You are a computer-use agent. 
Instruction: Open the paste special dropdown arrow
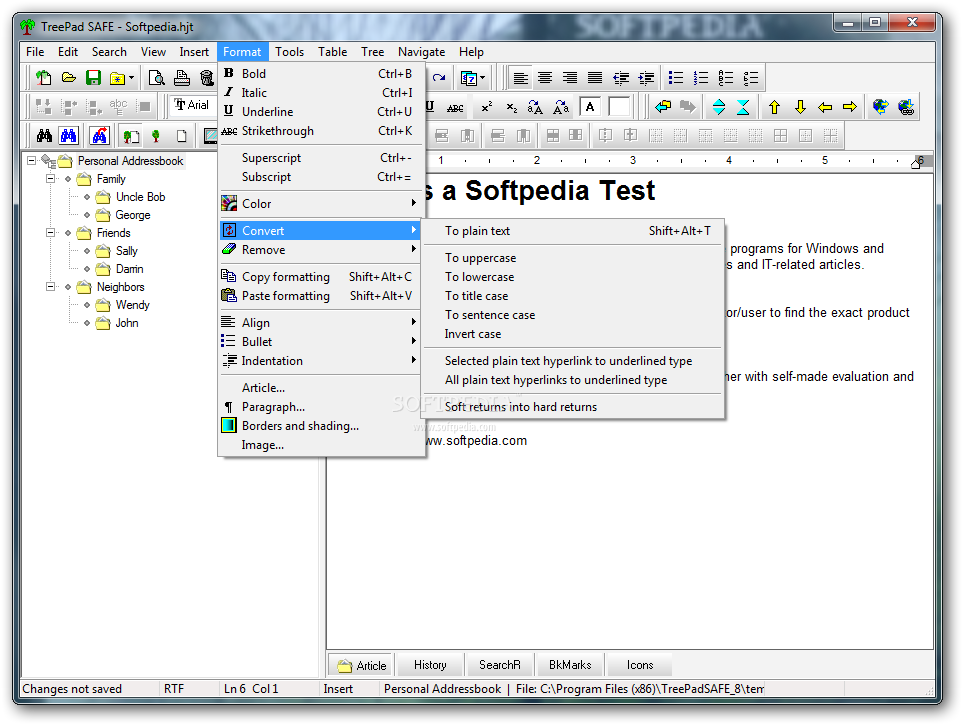click(483, 78)
